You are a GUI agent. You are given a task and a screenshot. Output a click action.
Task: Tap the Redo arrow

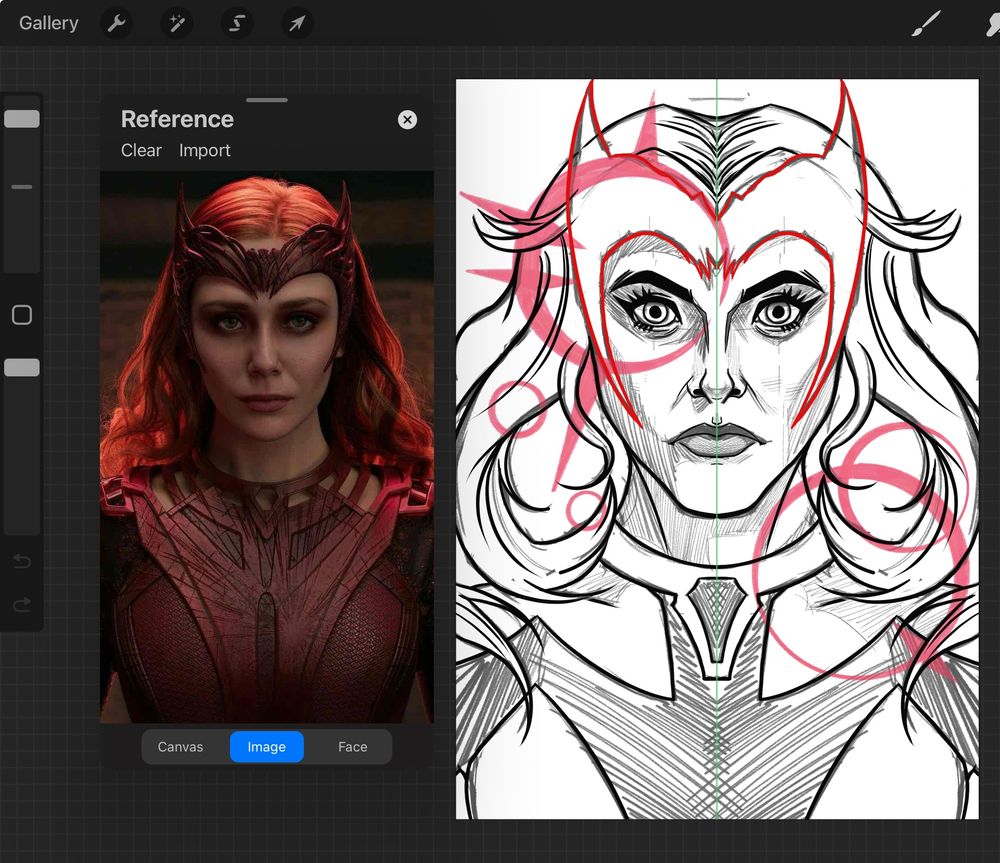(22, 605)
